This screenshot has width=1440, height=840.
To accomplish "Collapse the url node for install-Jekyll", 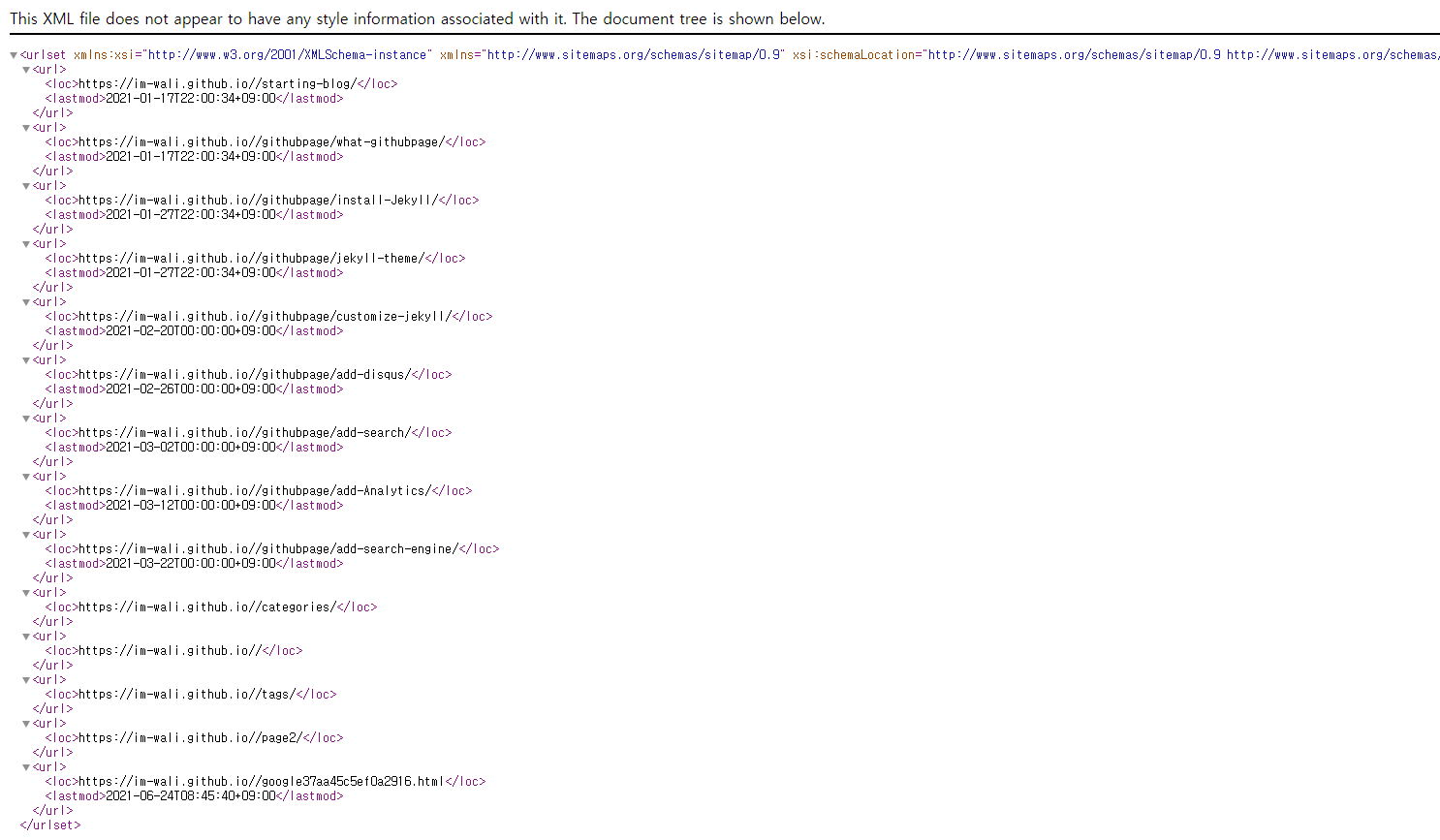I will (26, 186).
